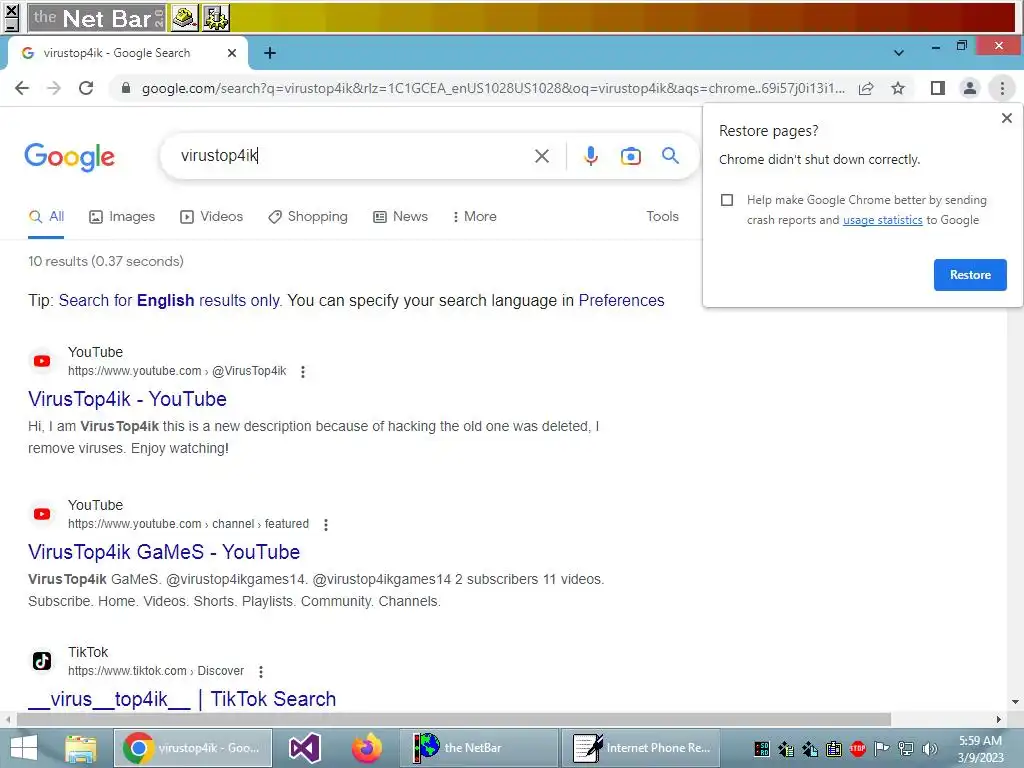
Task: Switch to the NetBar taskbar window
Action: (478, 748)
